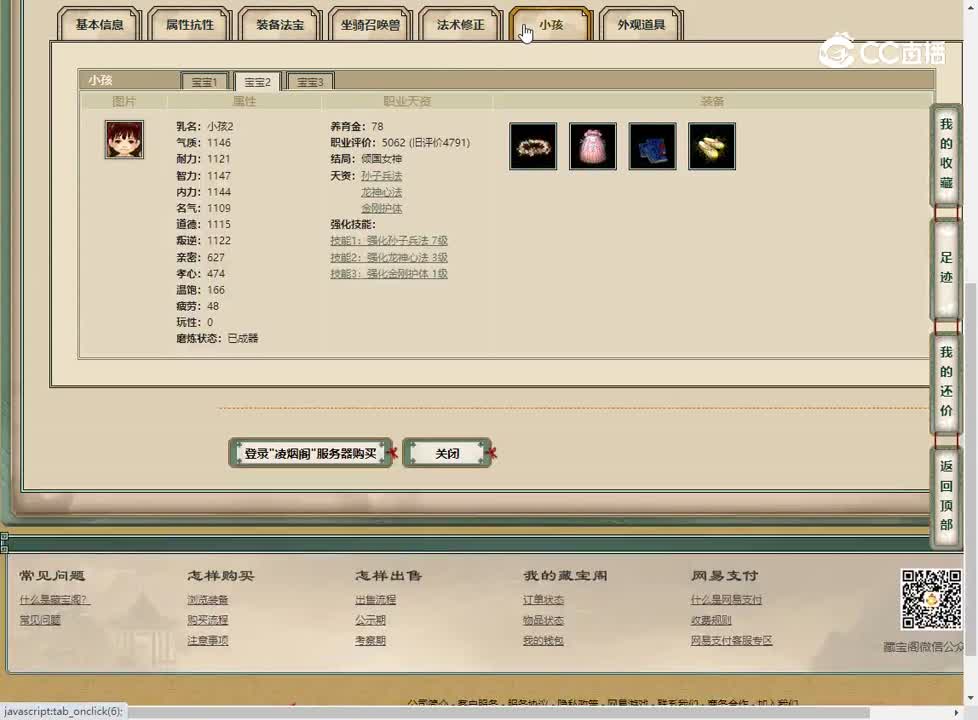Inspect the blue book equipment item
Viewport: 978px width, 720px height.
[652, 146]
